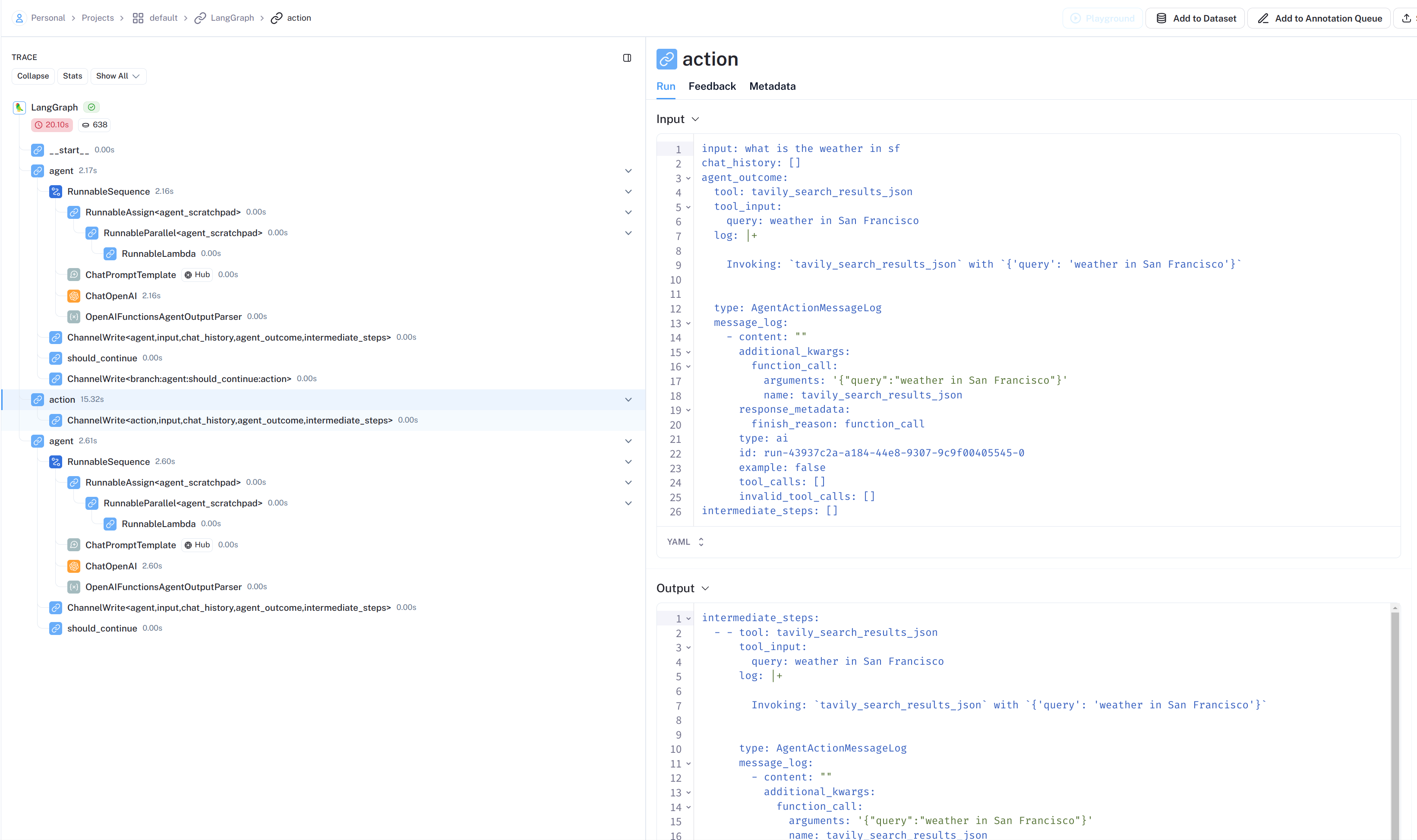Image resolution: width=1417 pixels, height=840 pixels.
Task: Switch the YAML format selector
Action: pos(685,542)
